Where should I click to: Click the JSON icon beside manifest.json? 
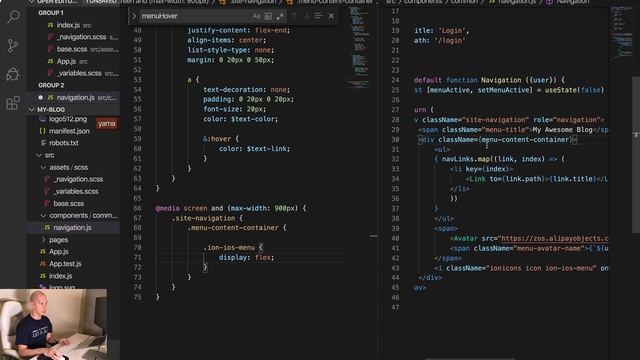(42, 131)
